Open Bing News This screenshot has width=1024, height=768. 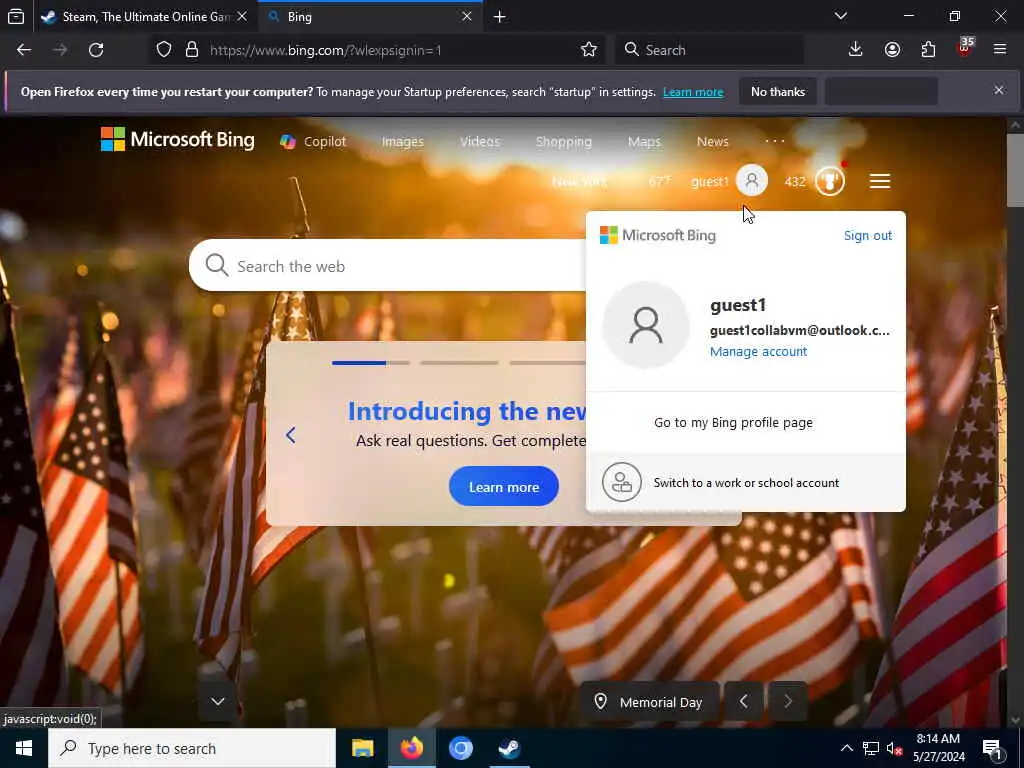point(712,141)
